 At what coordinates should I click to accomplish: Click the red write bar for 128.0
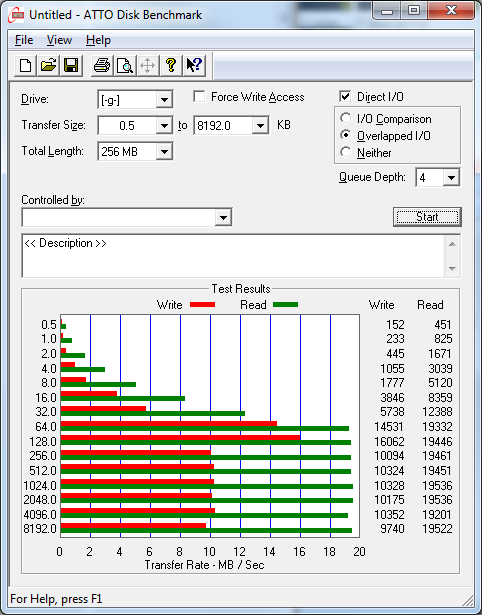click(180, 437)
